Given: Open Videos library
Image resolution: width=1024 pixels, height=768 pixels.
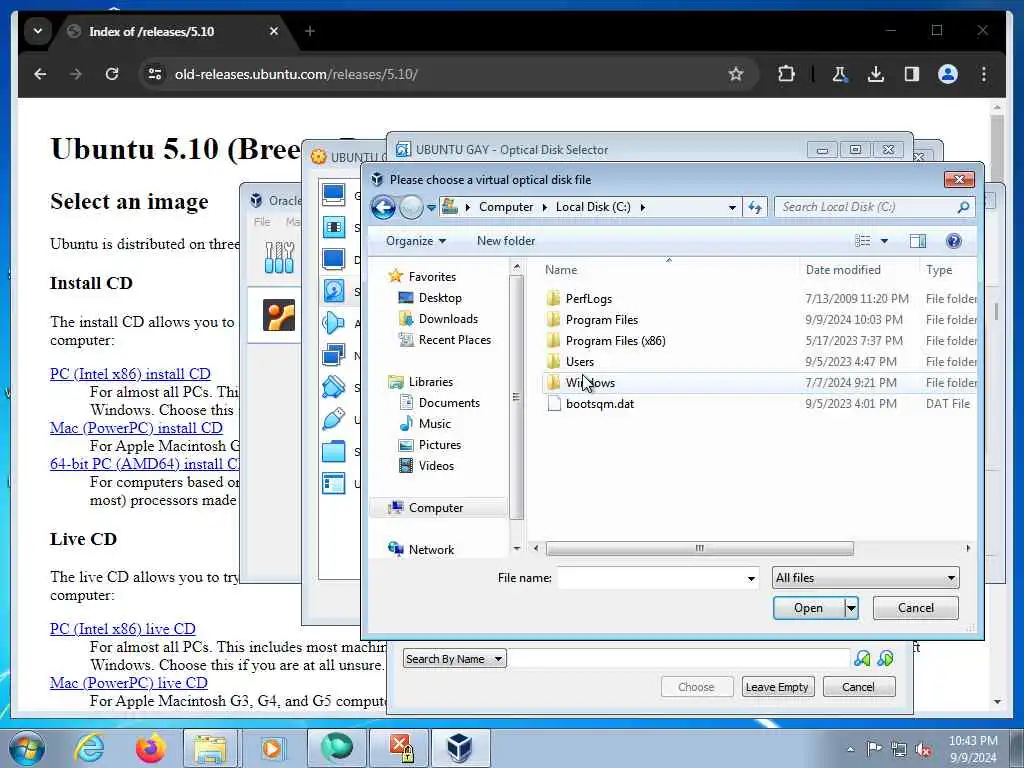Looking at the screenshot, I should coord(436,466).
